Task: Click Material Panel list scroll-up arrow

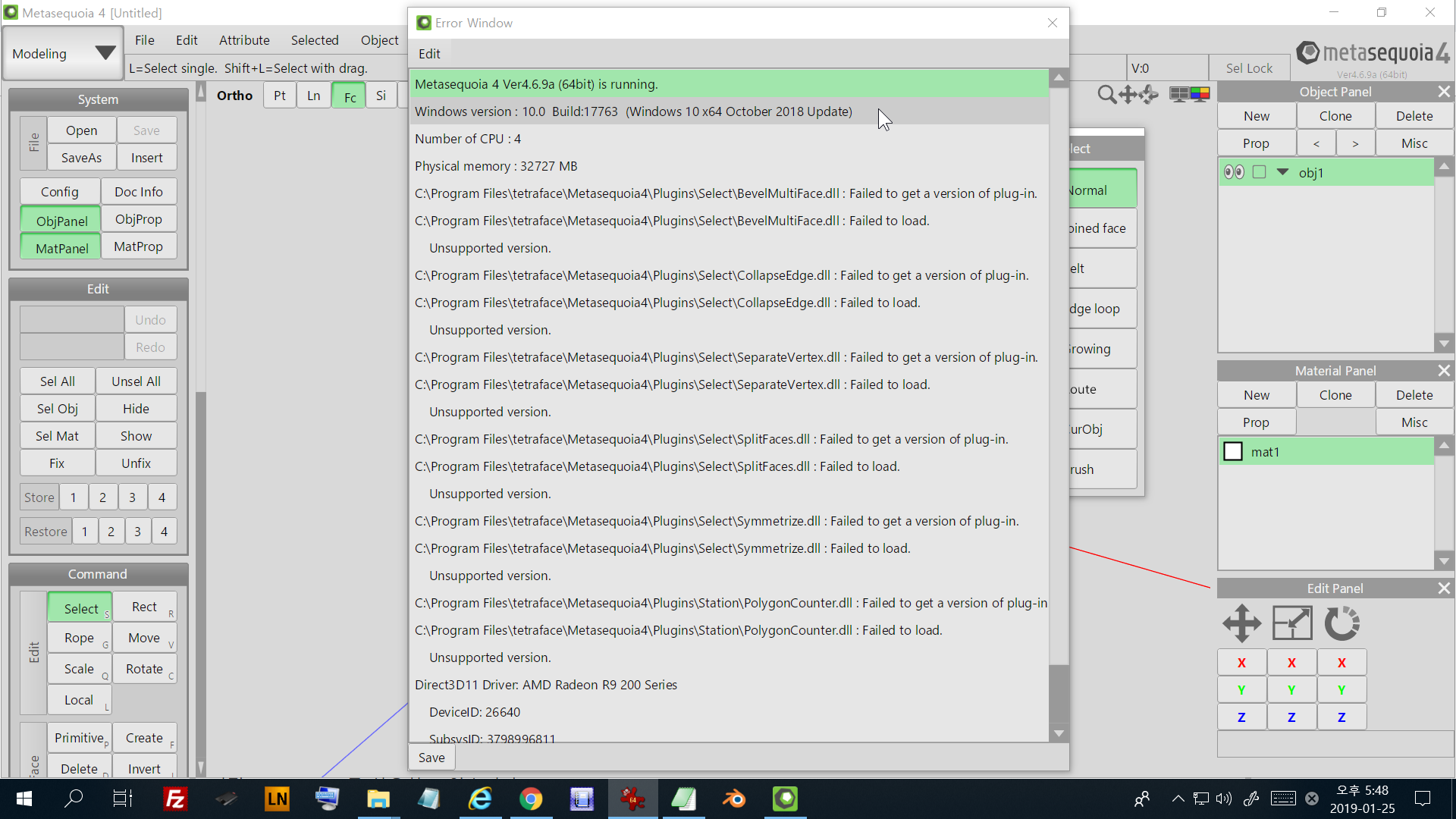Action: click(x=1444, y=446)
